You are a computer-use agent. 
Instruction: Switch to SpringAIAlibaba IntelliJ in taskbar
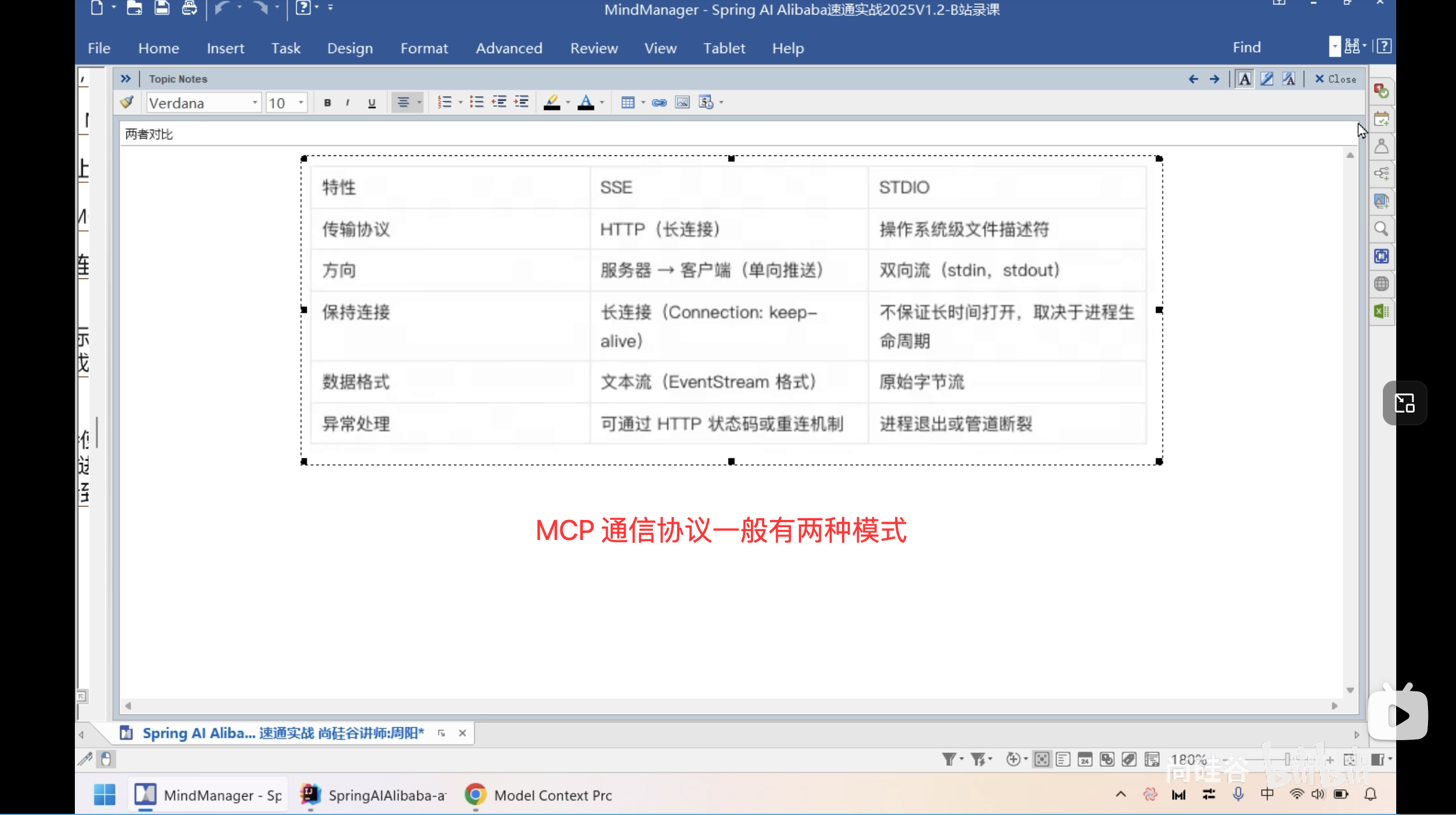tap(374, 795)
